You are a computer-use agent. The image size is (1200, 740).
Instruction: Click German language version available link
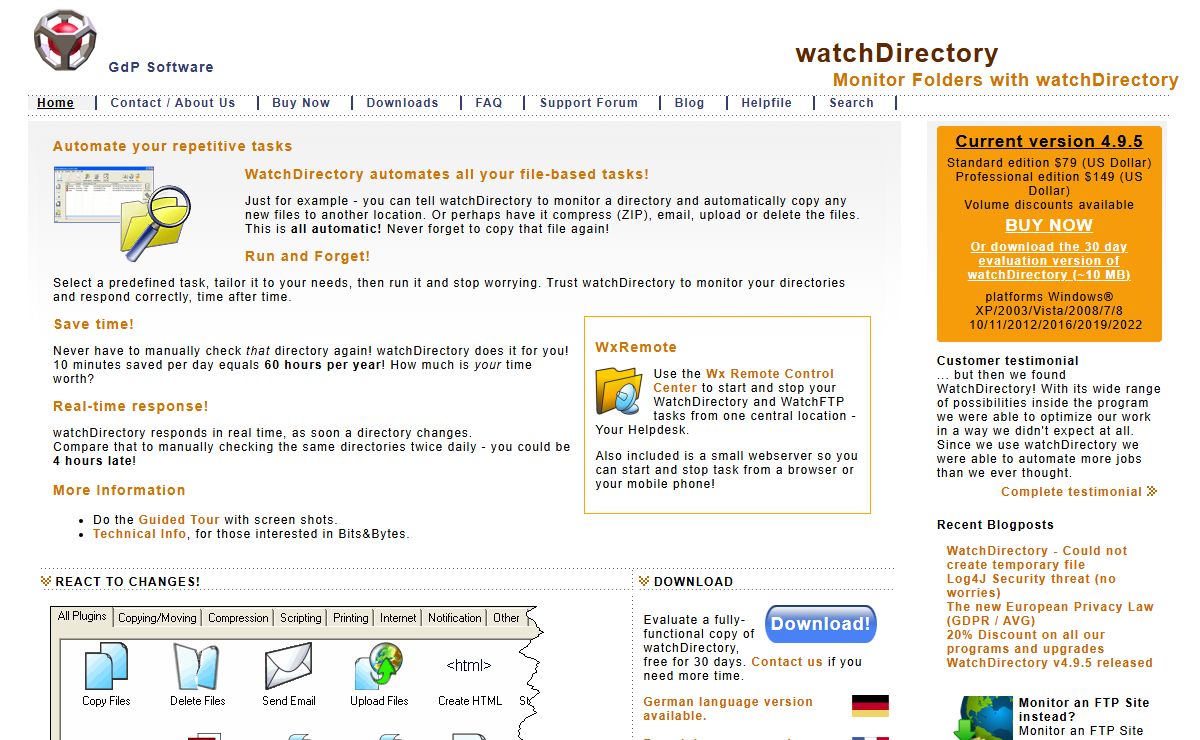728,708
